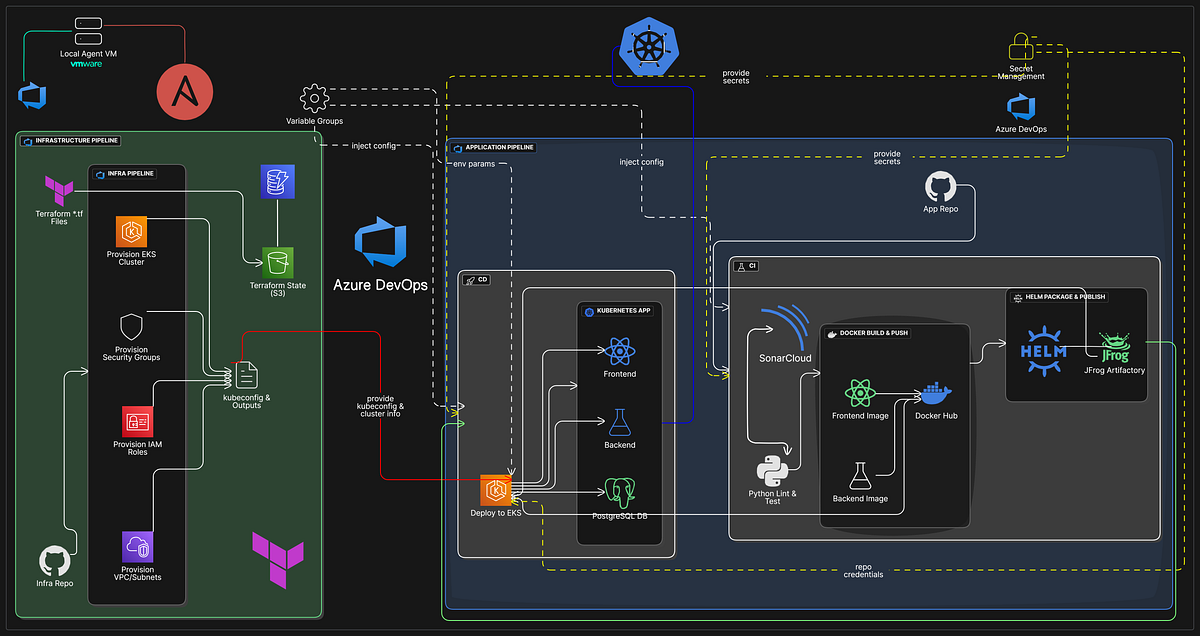Click the Deploy to EKS node
Screen dimensions: 1200x636
(494, 490)
